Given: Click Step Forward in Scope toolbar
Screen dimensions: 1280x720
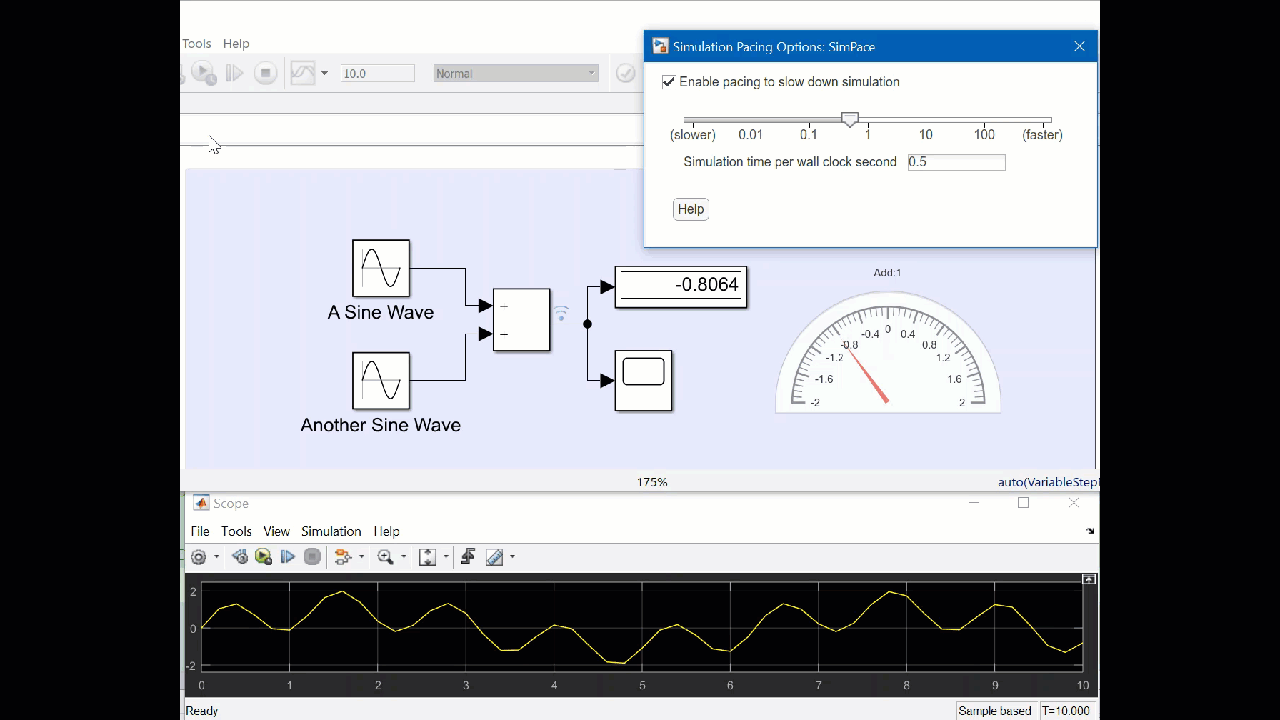Looking at the screenshot, I should 288,557.
